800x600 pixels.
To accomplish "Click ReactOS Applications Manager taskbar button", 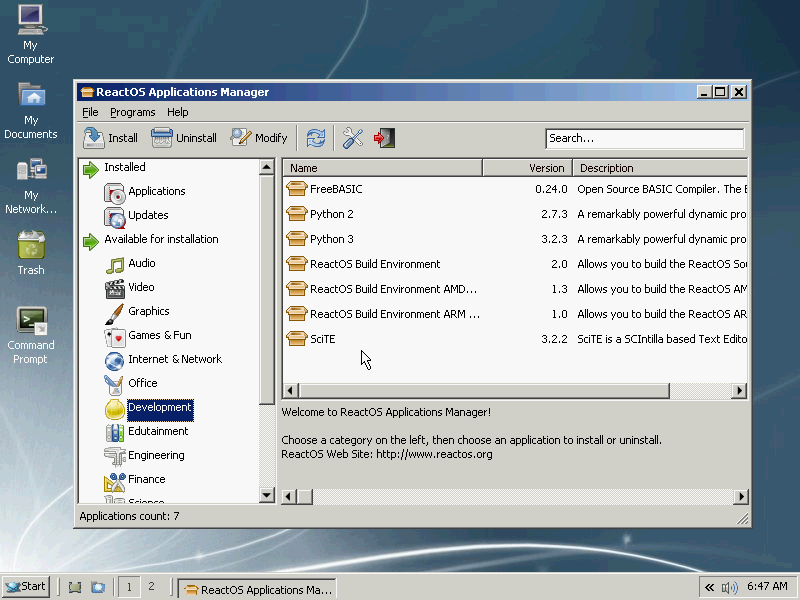I will 257,590.
